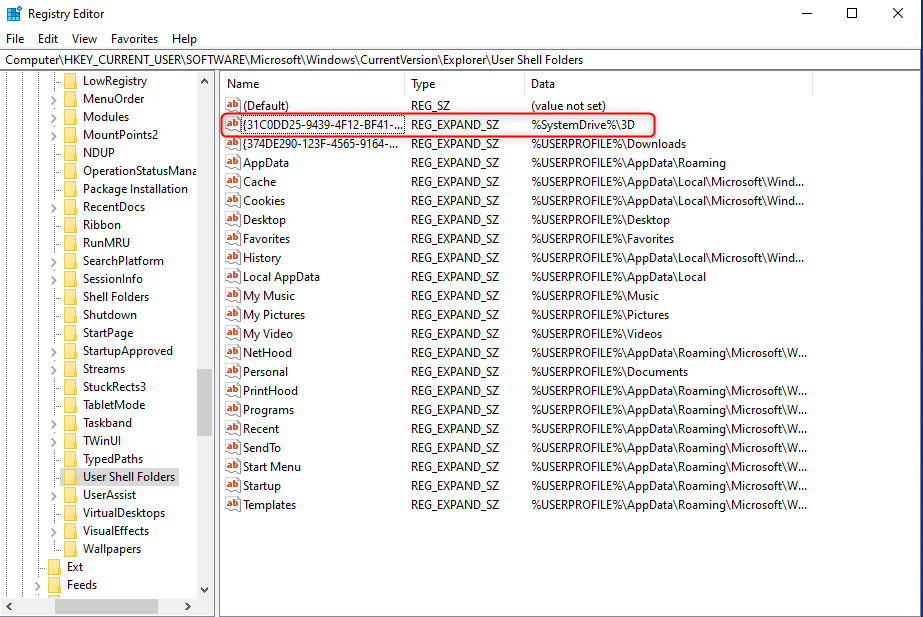This screenshot has width=923, height=617.
Task: Expand the RecentDocs key
Action: (54, 207)
